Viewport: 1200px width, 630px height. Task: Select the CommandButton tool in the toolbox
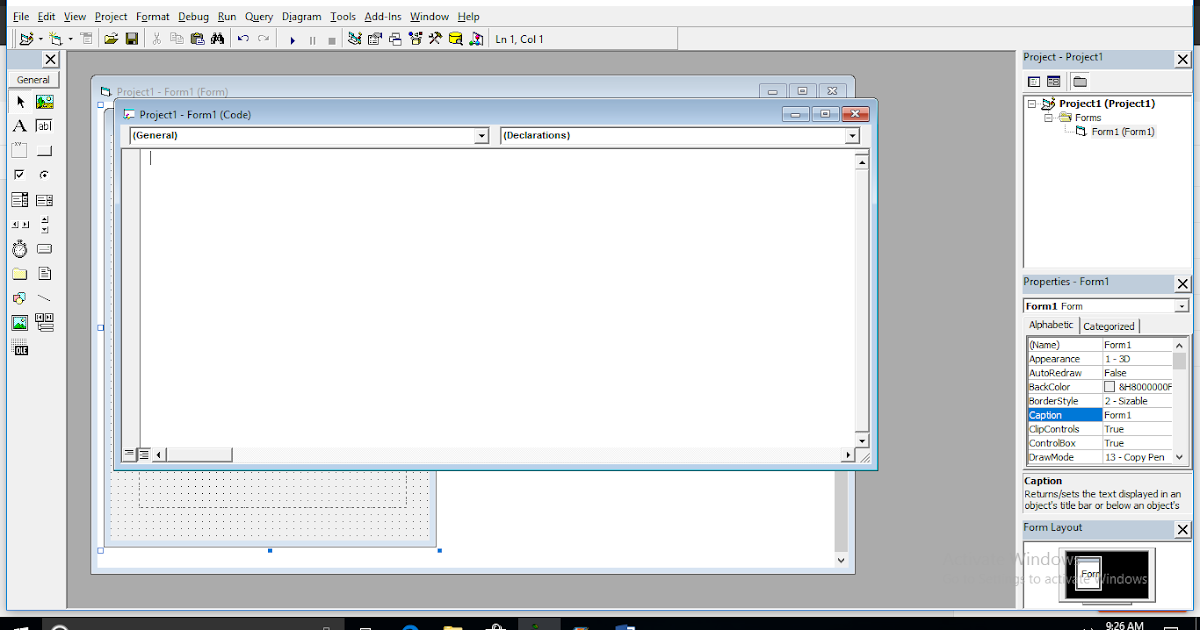[x=44, y=149]
